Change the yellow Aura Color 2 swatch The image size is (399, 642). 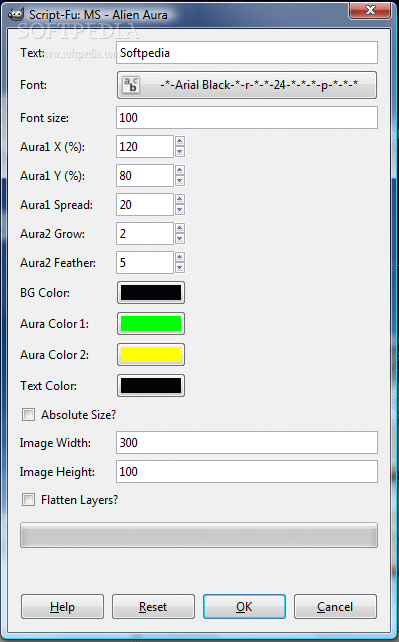point(151,355)
